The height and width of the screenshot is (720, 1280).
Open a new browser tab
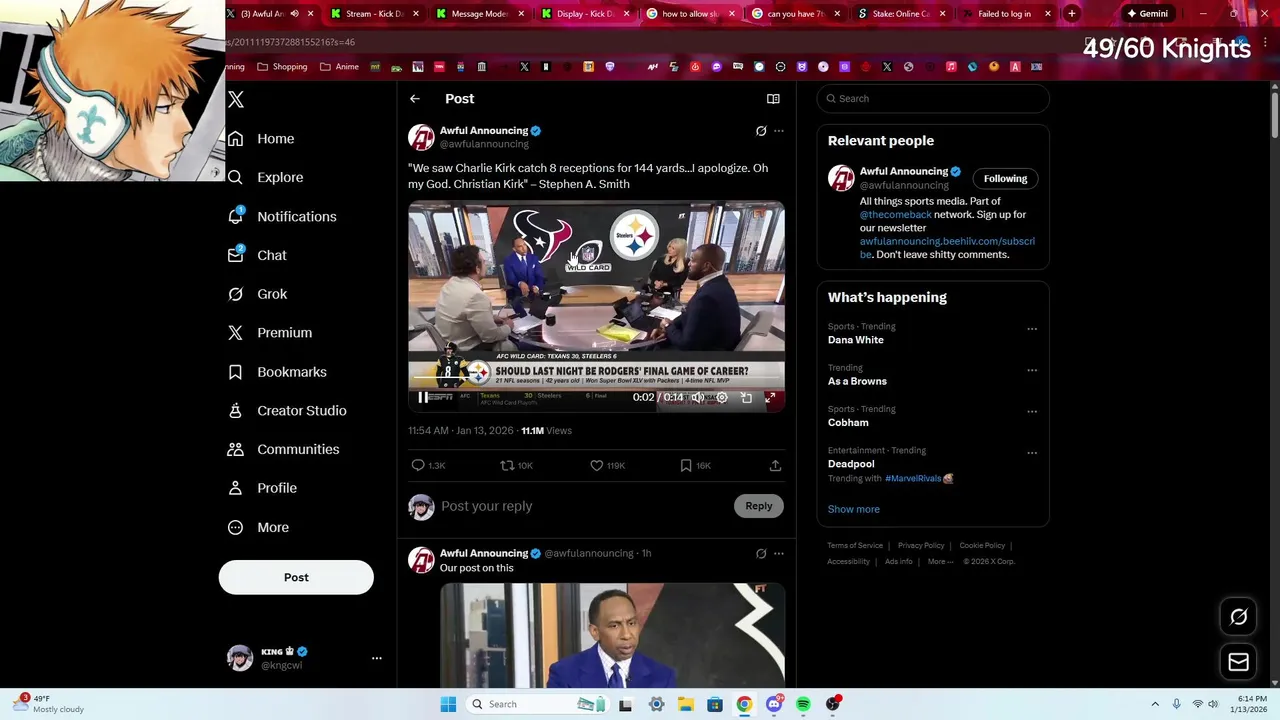1071,14
